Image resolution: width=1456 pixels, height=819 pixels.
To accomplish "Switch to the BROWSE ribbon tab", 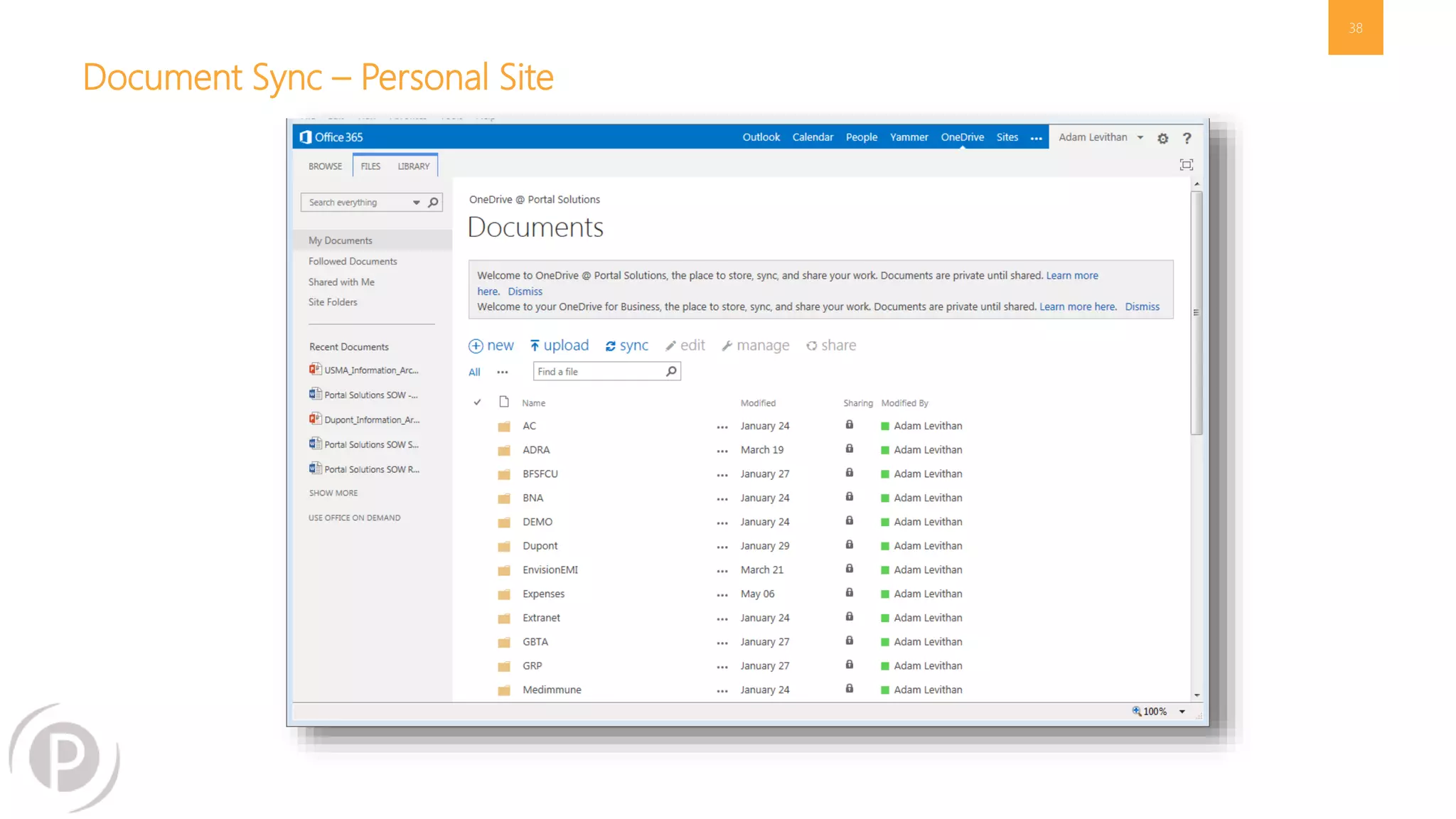I will (325, 166).
